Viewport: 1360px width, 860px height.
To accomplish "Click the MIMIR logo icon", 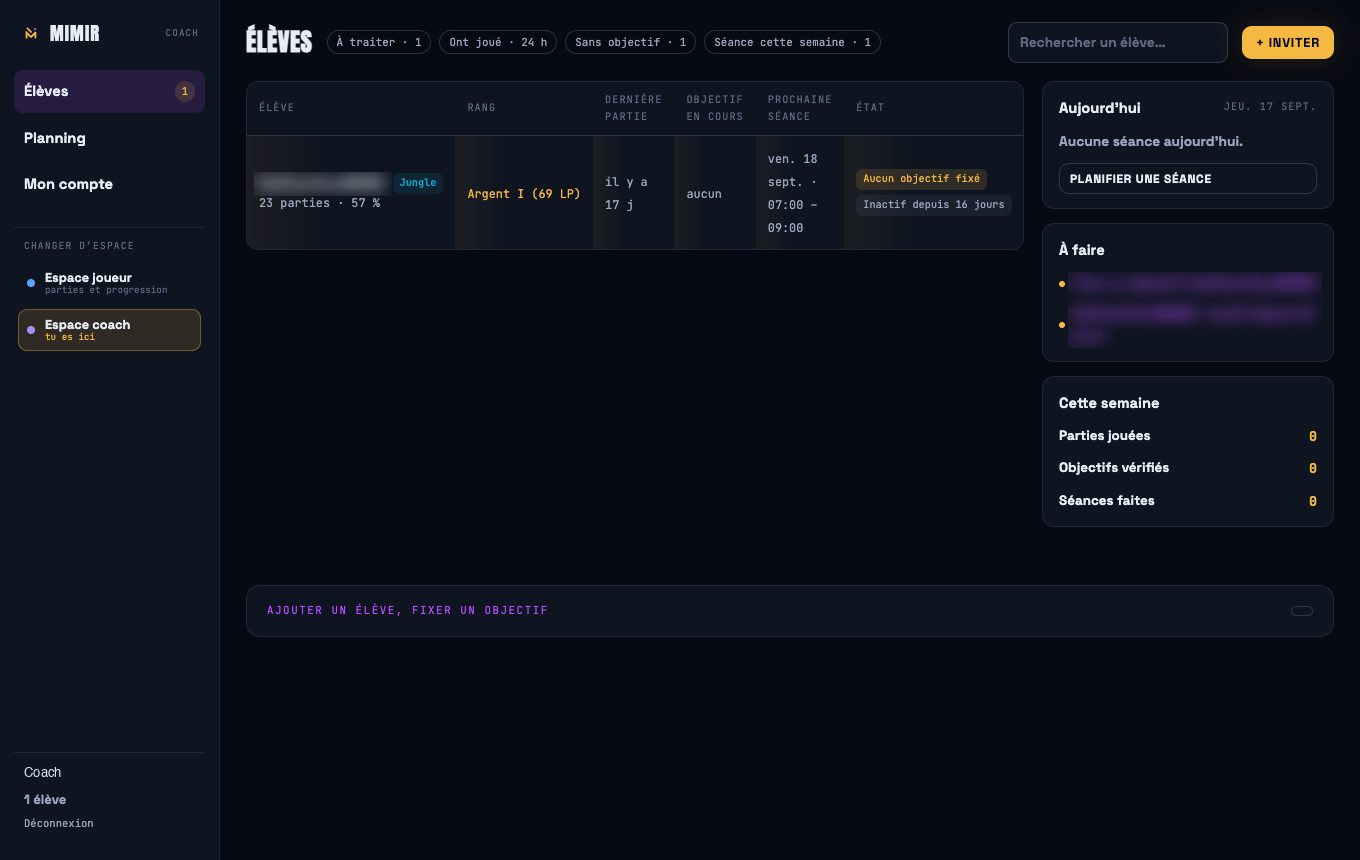I will (31, 33).
